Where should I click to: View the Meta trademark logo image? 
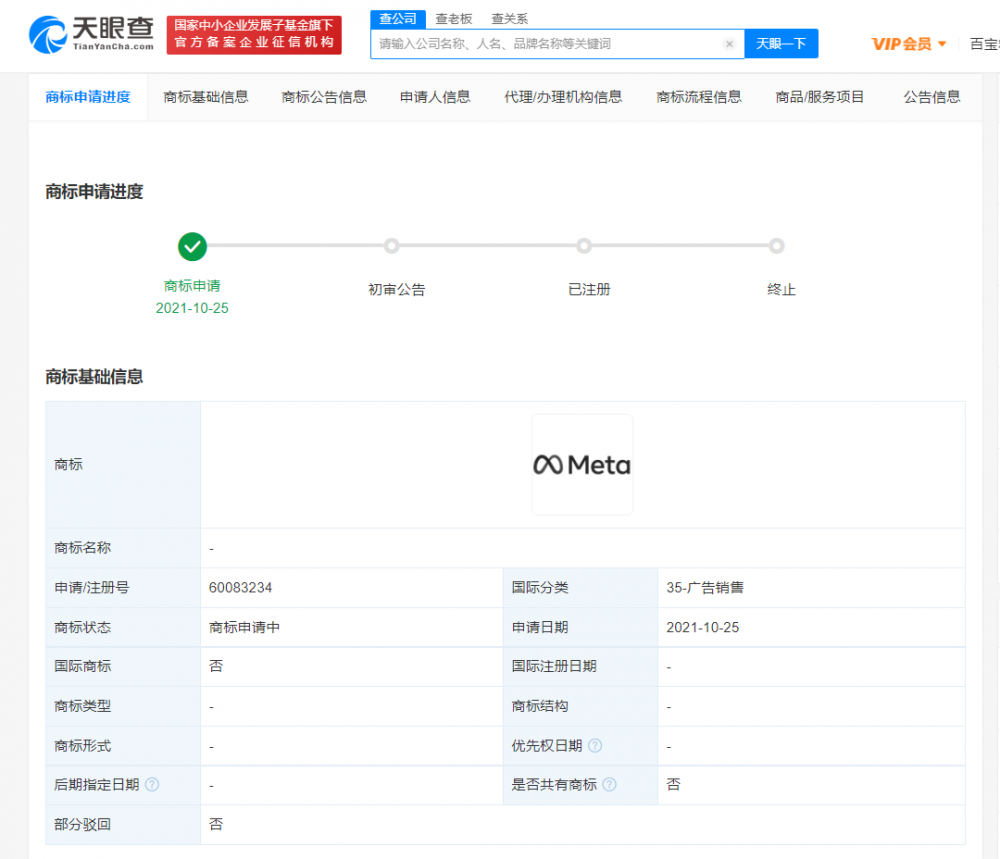pos(582,463)
